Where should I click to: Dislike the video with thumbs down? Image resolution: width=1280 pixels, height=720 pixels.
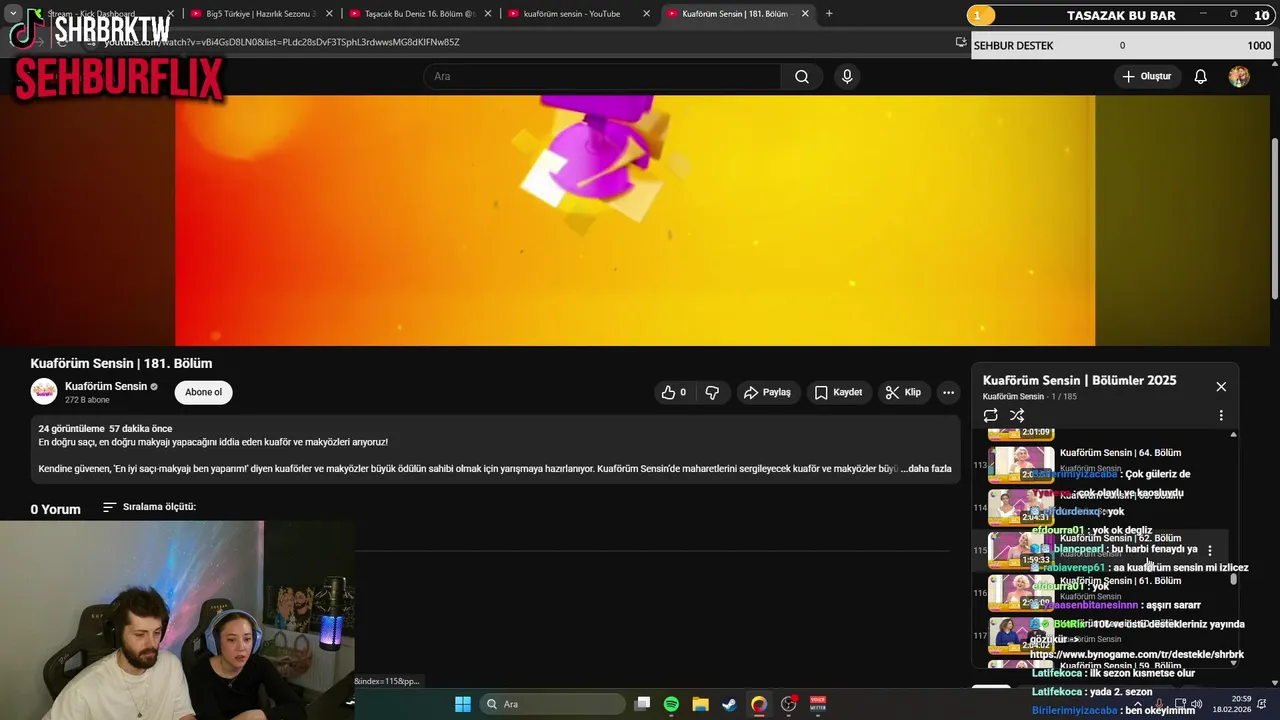(712, 392)
